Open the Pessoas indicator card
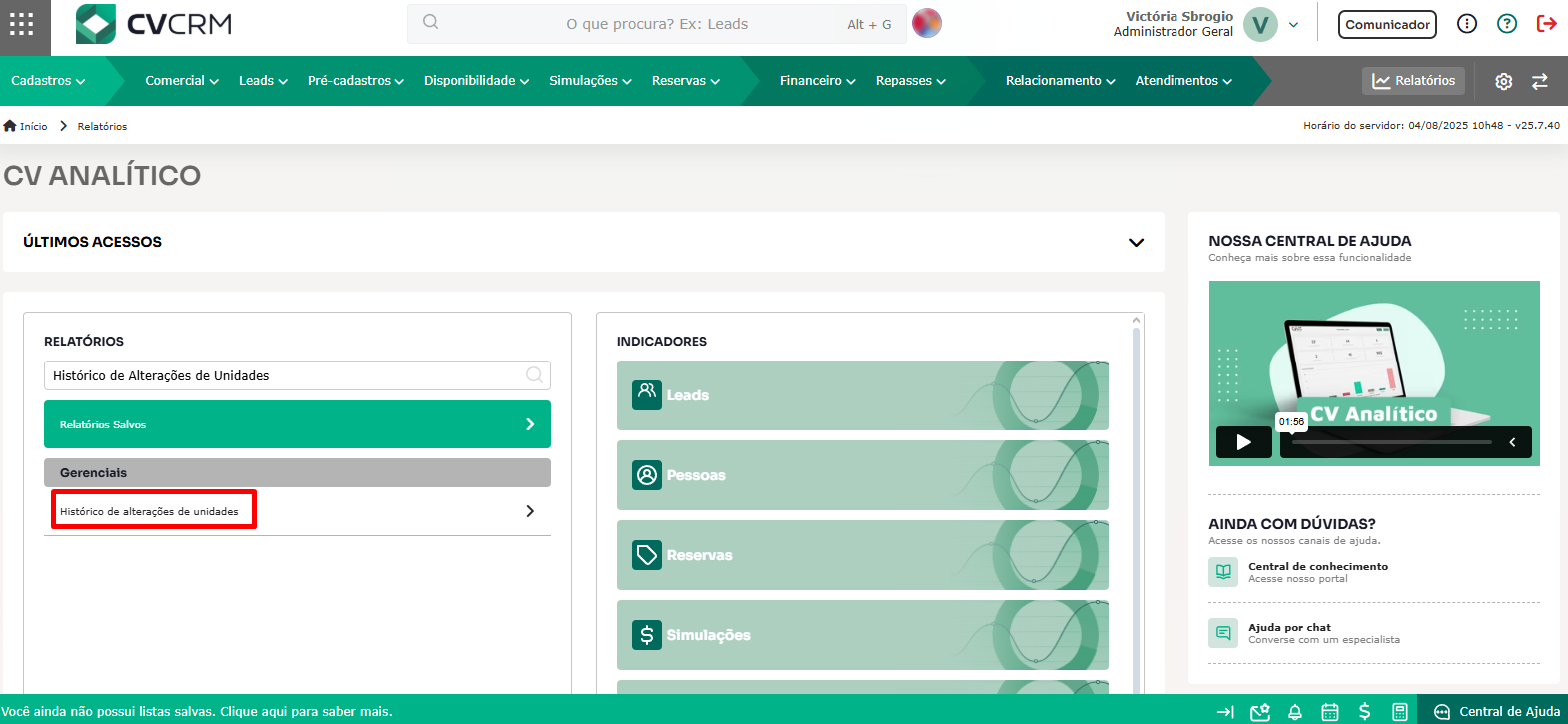 coord(863,475)
